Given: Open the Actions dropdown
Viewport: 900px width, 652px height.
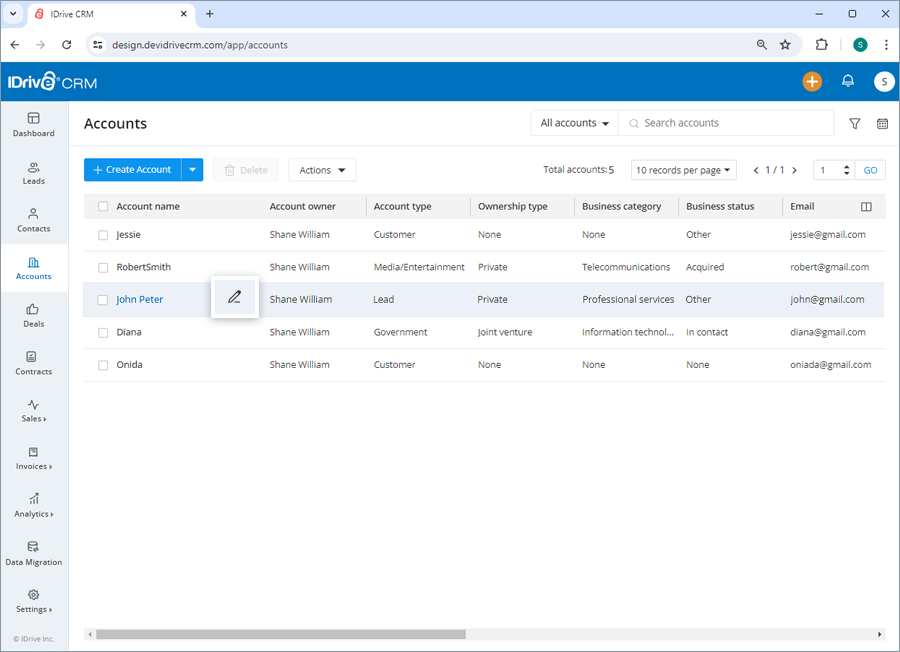Looking at the screenshot, I should [321, 169].
